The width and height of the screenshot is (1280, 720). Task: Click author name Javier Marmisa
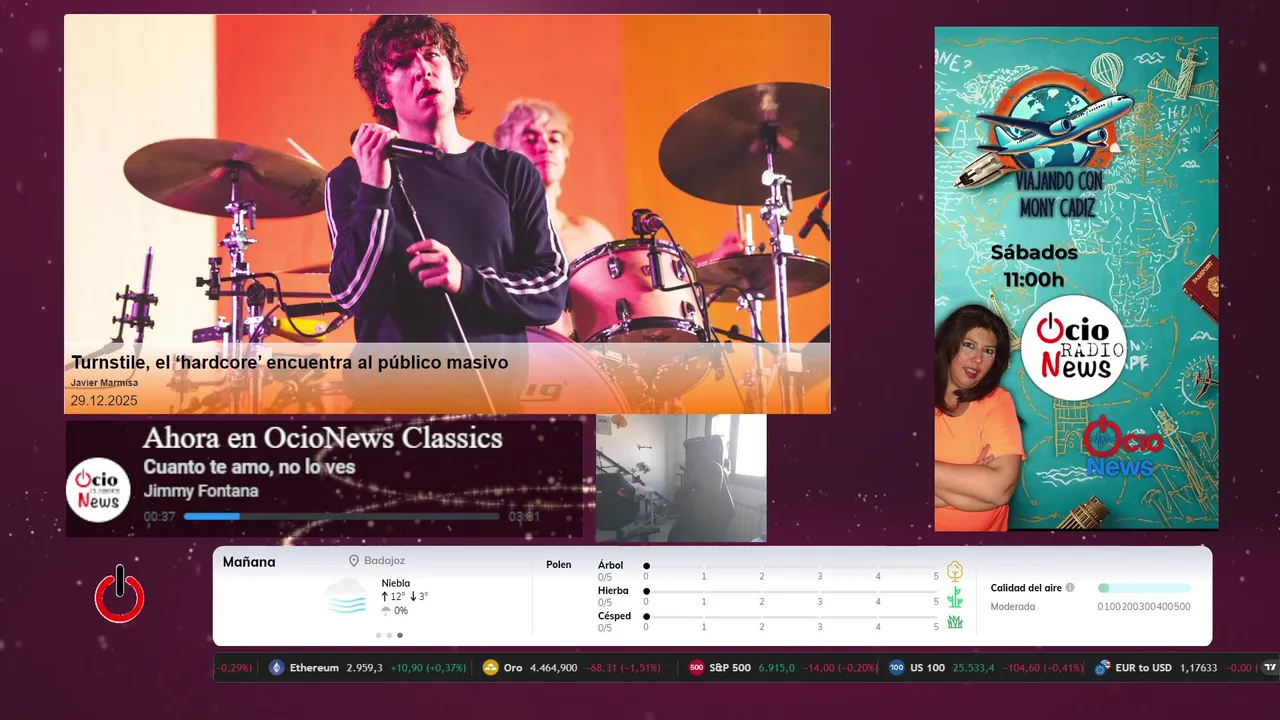point(104,383)
